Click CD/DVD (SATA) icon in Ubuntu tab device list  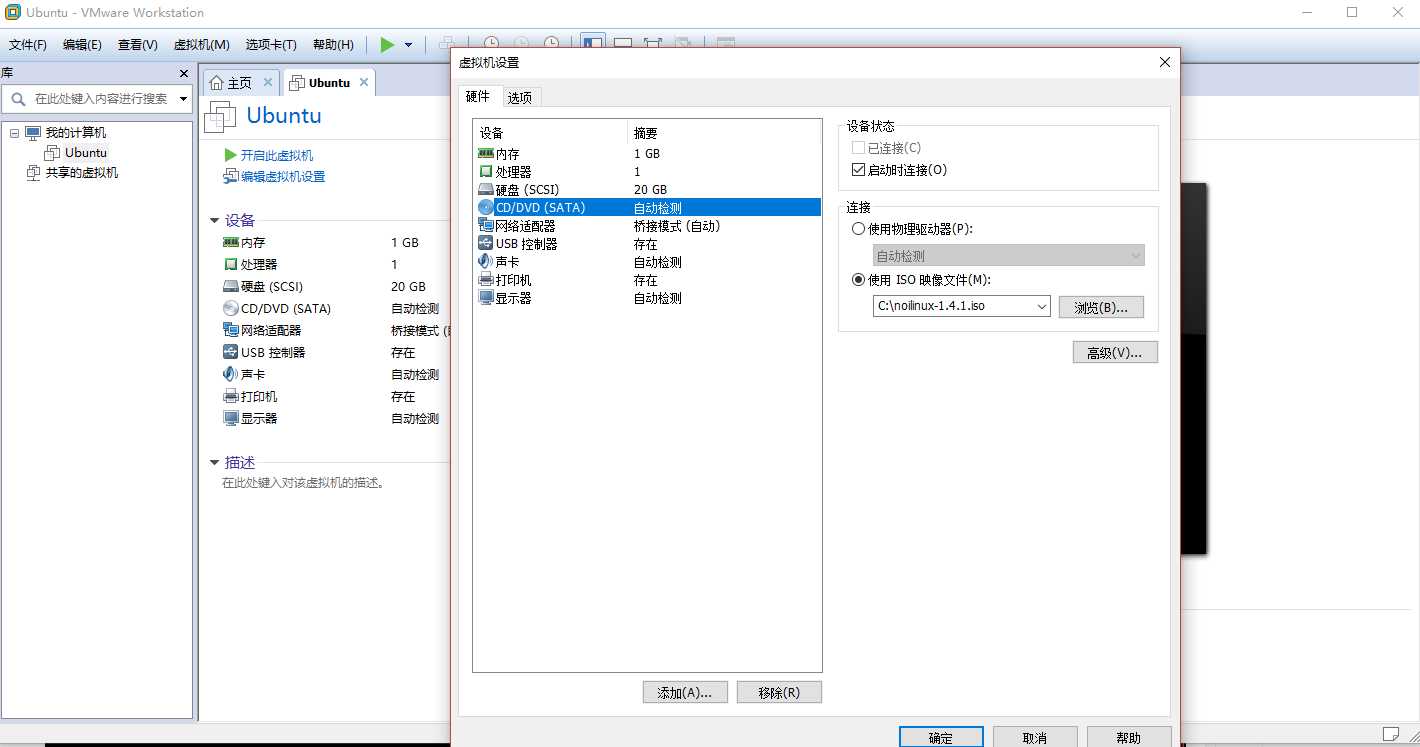click(231, 308)
